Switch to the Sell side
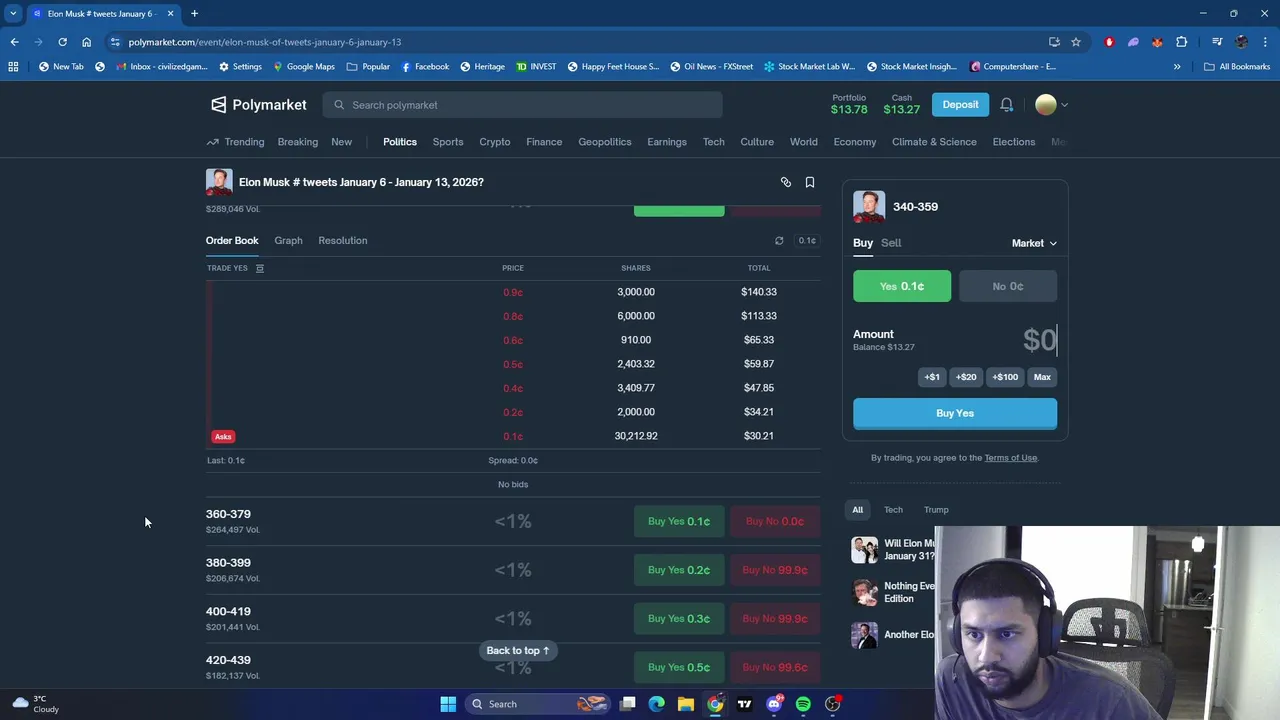This screenshot has height=720, width=1280. click(891, 243)
